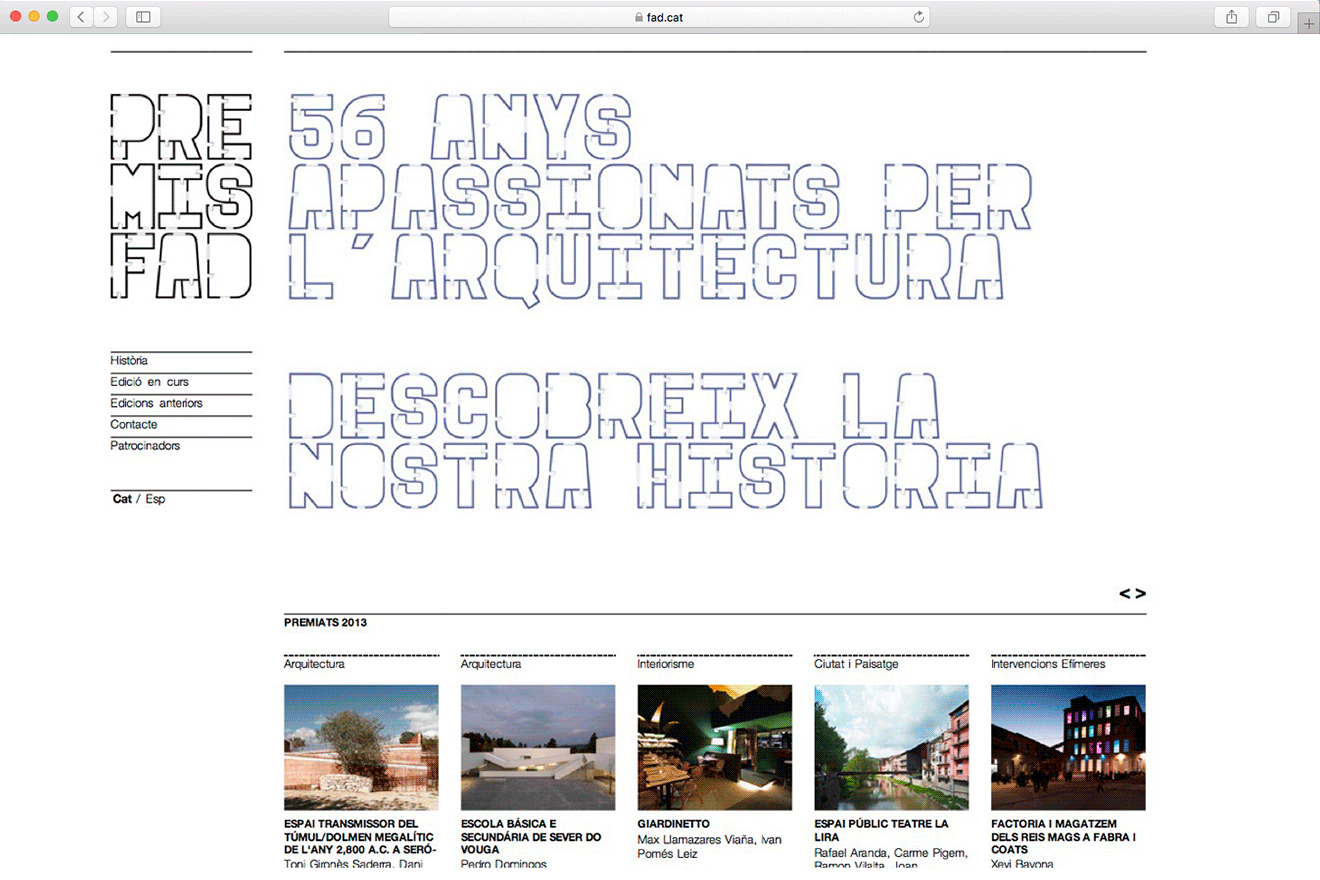Click the Premis FAD logo
The height and width of the screenshot is (880, 1320).
tap(181, 196)
